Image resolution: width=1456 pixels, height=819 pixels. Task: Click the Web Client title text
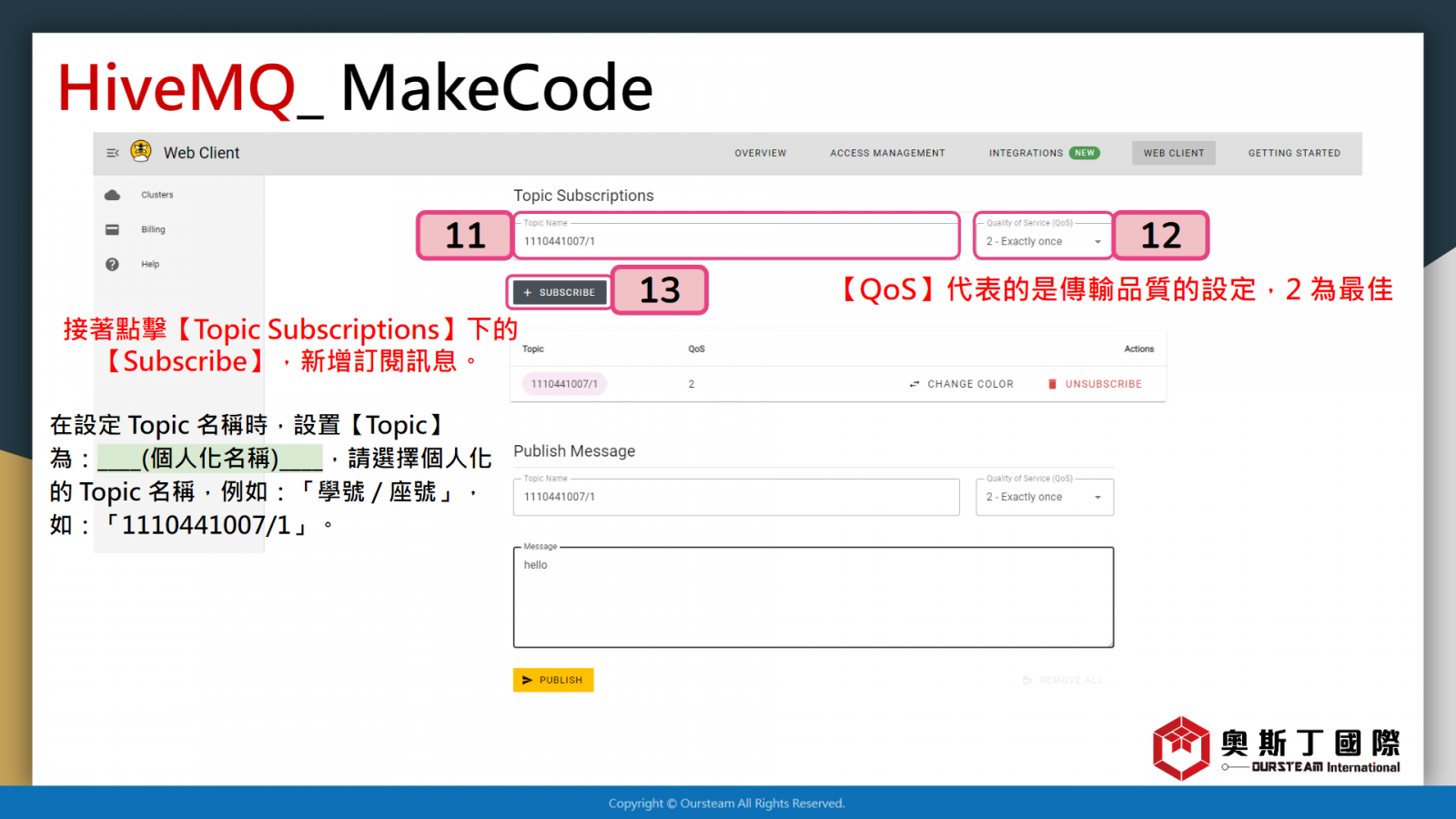tap(201, 153)
